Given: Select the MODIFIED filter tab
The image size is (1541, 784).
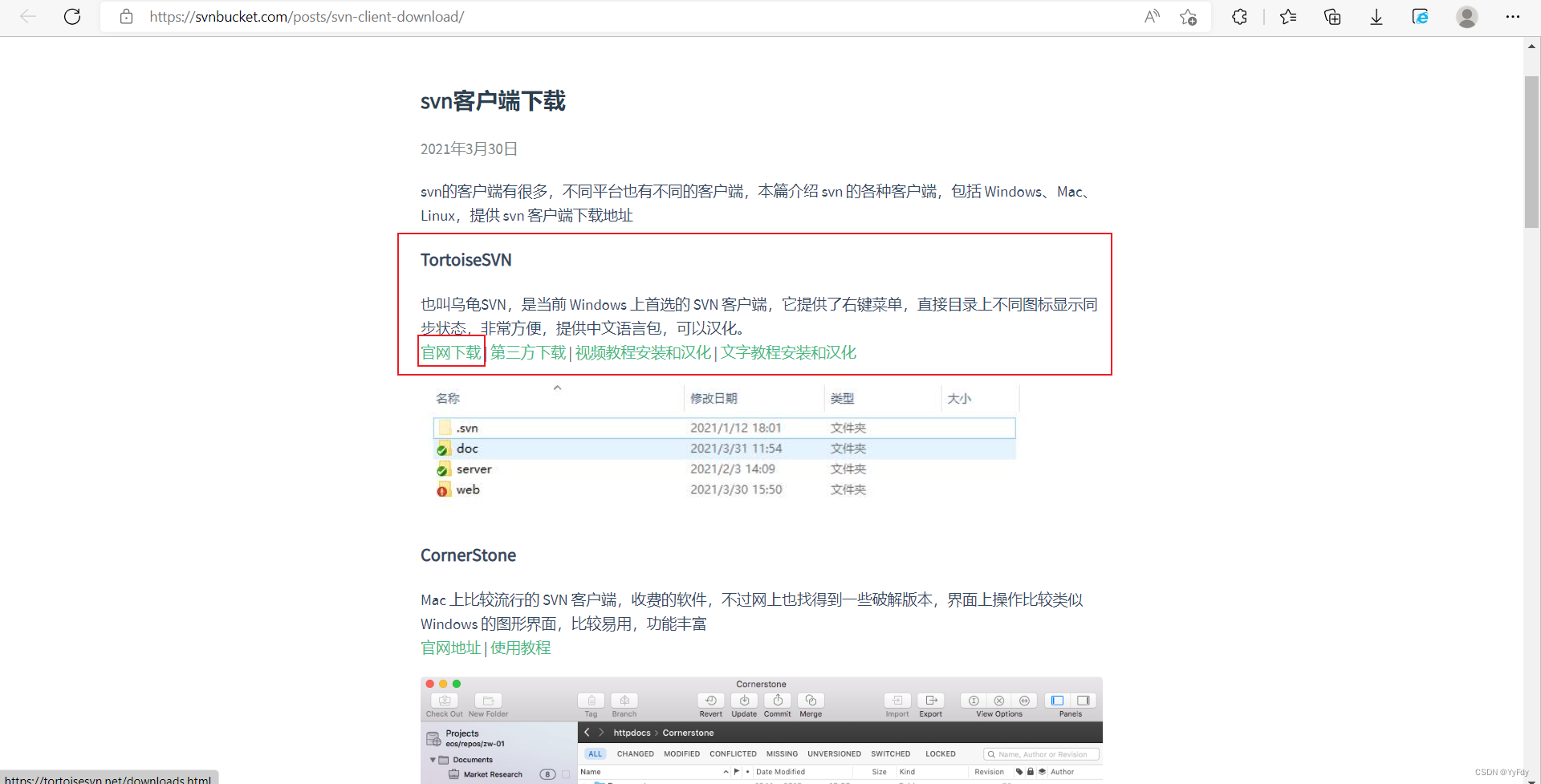Looking at the screenshot, I should (x=681, y=754).
